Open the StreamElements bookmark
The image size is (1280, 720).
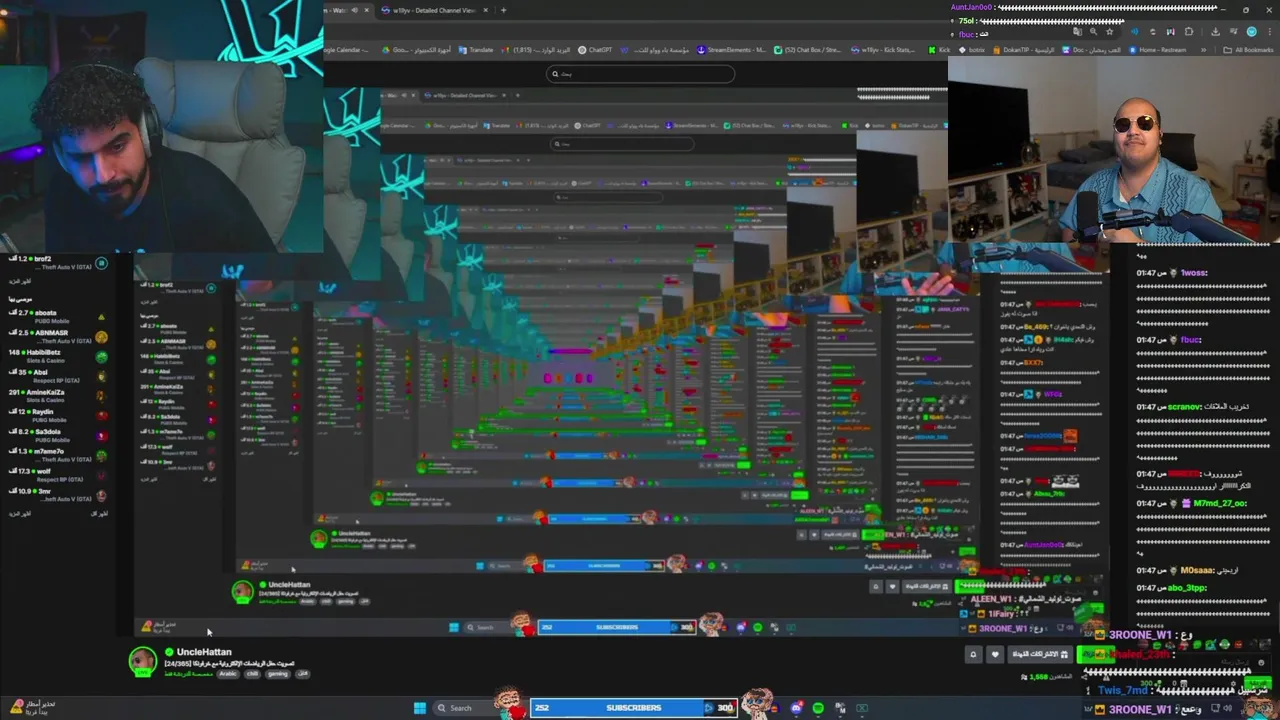pos(731,50)
